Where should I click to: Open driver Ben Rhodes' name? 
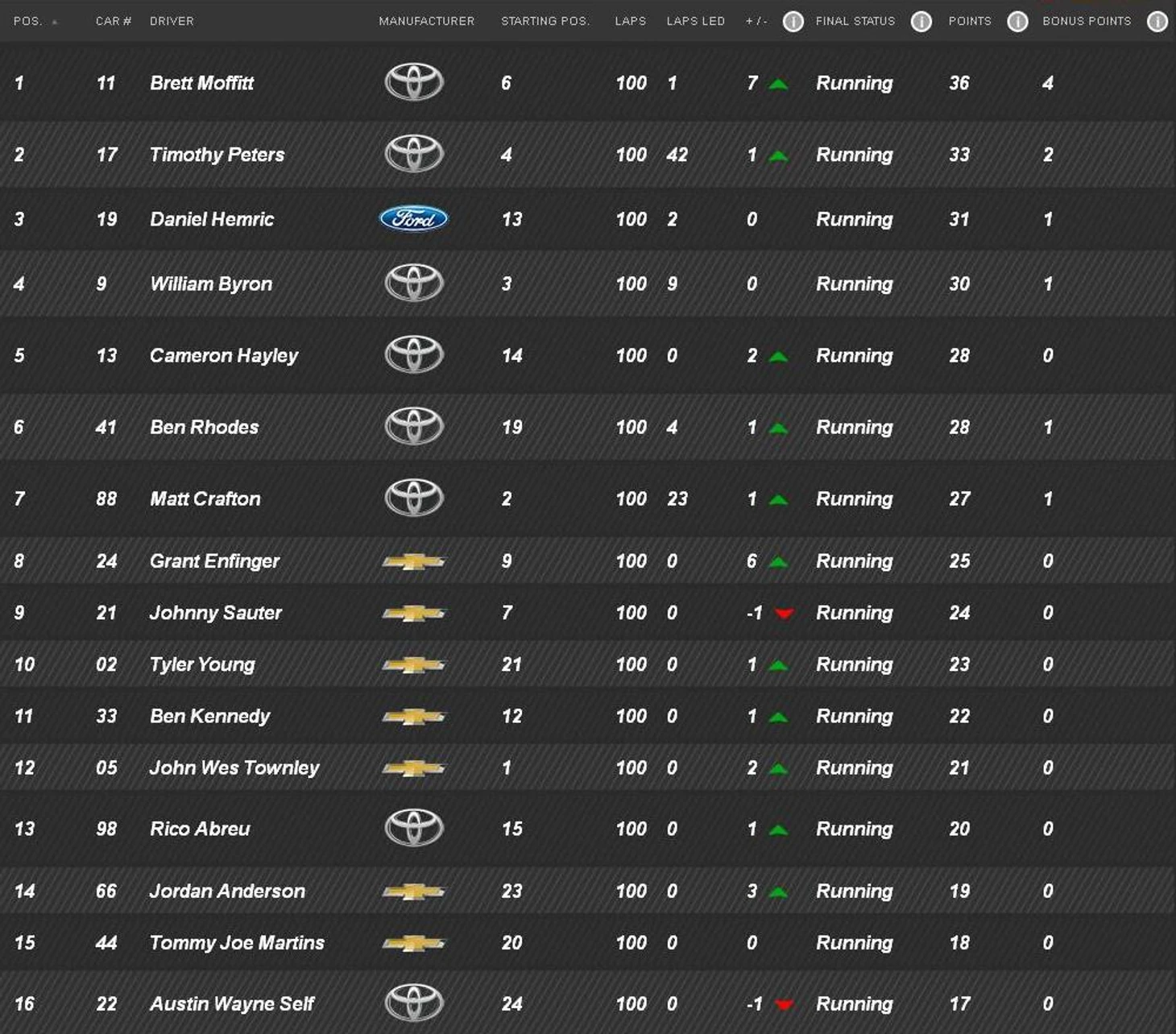point(205,427)
